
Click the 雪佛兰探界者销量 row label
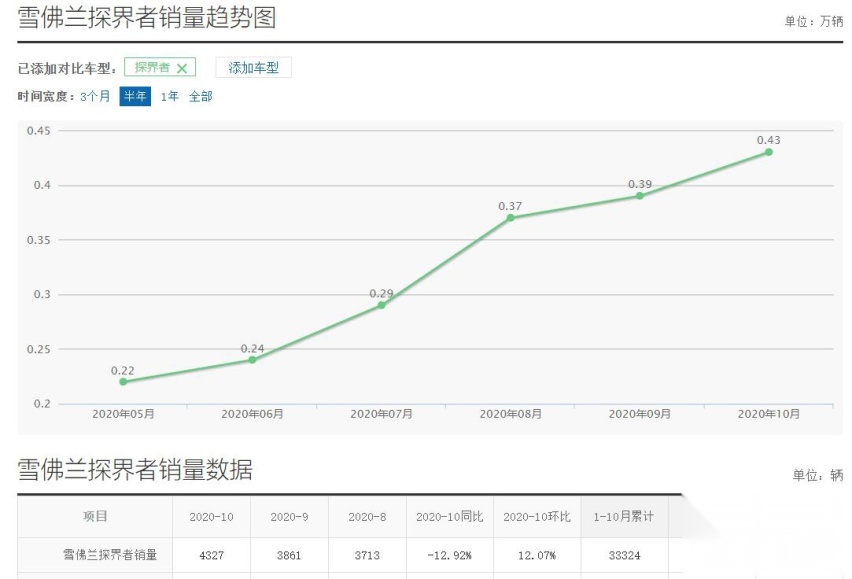(110, 555)
